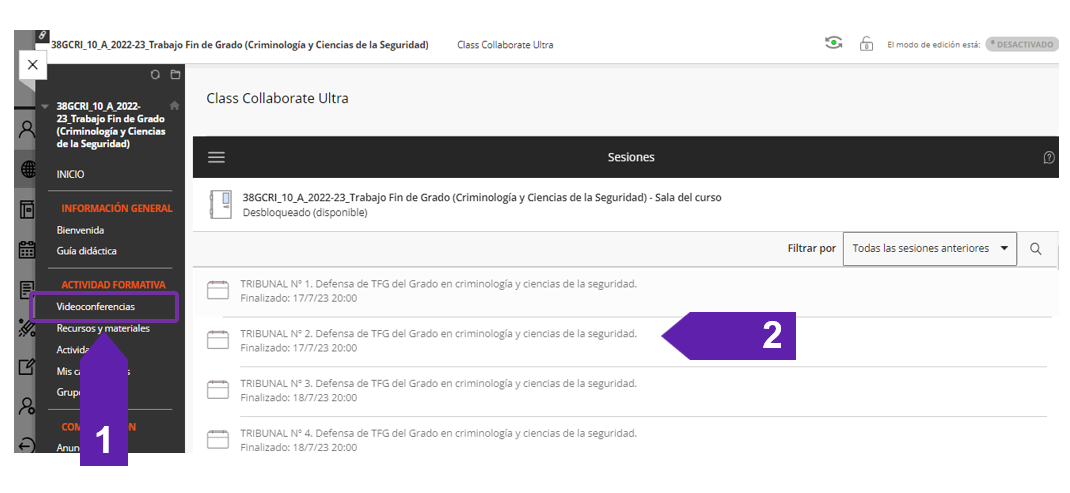Image resolution: width=1070 pixels, height=493 pixels.
Task: Click the refresh icon atop the course menu
Action: 155,74
